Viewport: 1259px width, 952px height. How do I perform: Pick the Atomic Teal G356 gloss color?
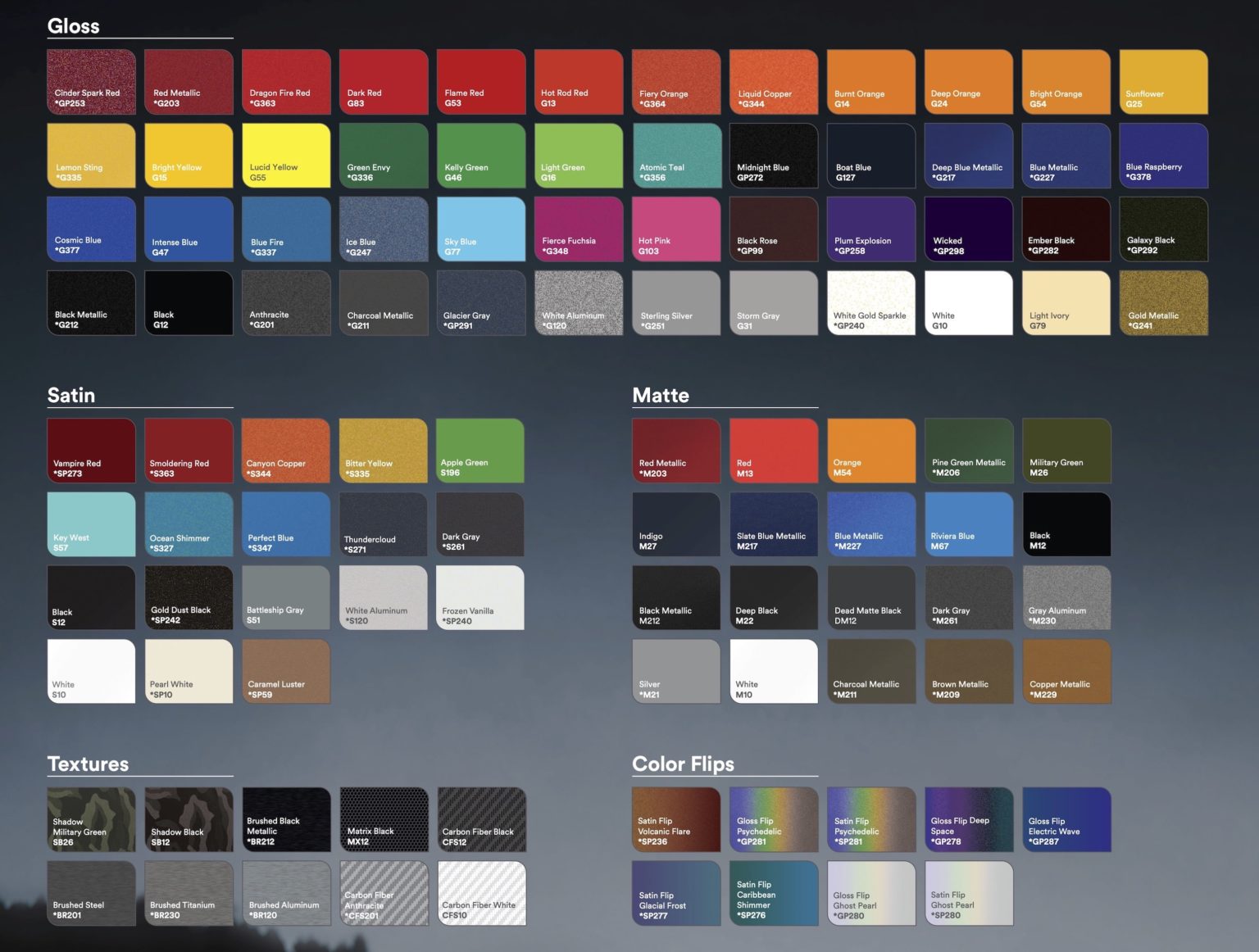tap(676, 156)
